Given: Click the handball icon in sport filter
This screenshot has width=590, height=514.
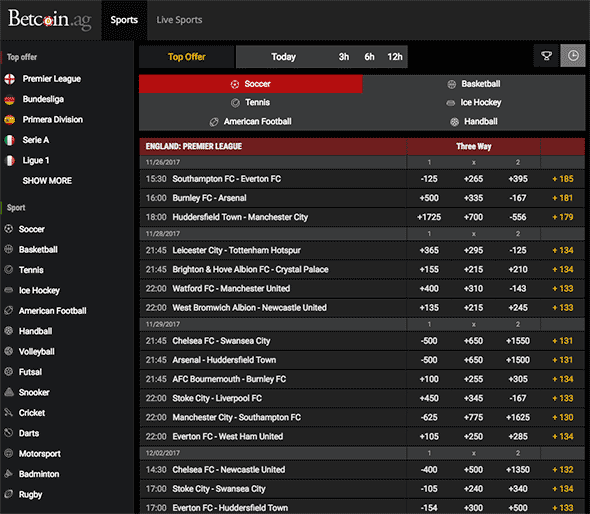Looking at the screenshot, I should [455, 122].
